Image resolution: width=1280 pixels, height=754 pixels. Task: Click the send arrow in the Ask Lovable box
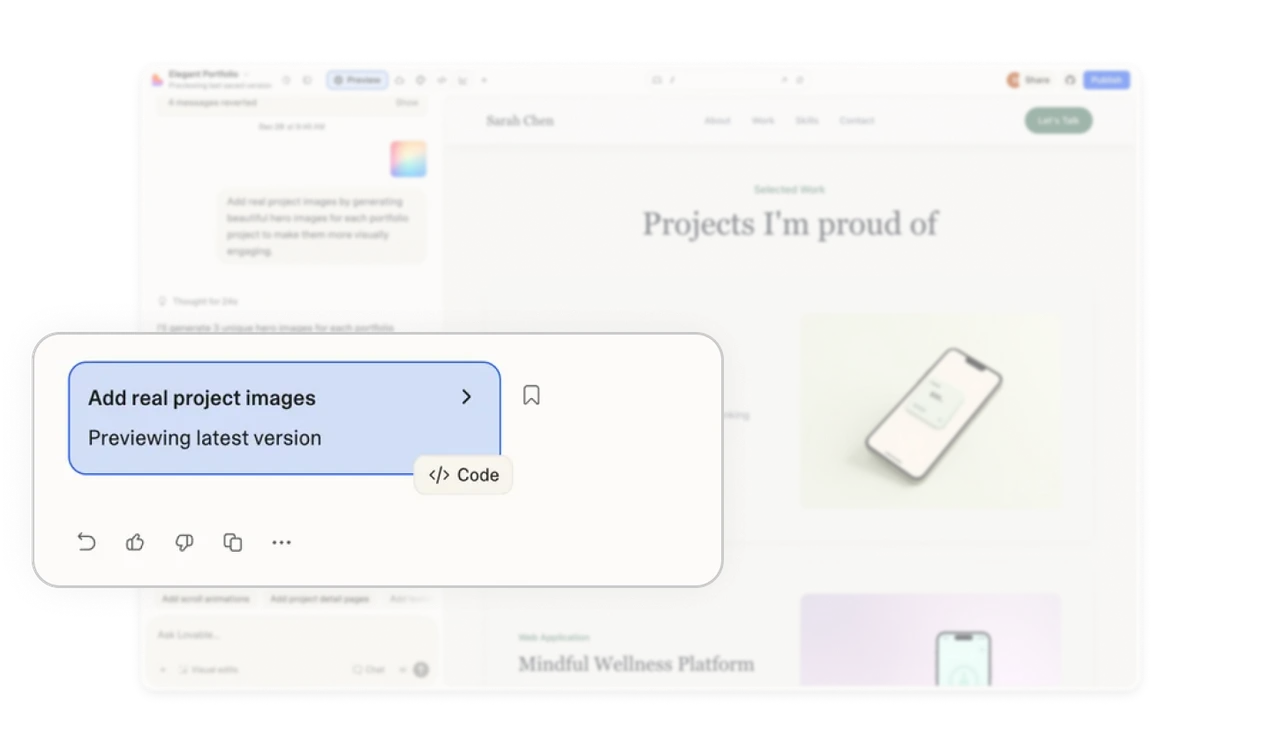coord(419,669)
